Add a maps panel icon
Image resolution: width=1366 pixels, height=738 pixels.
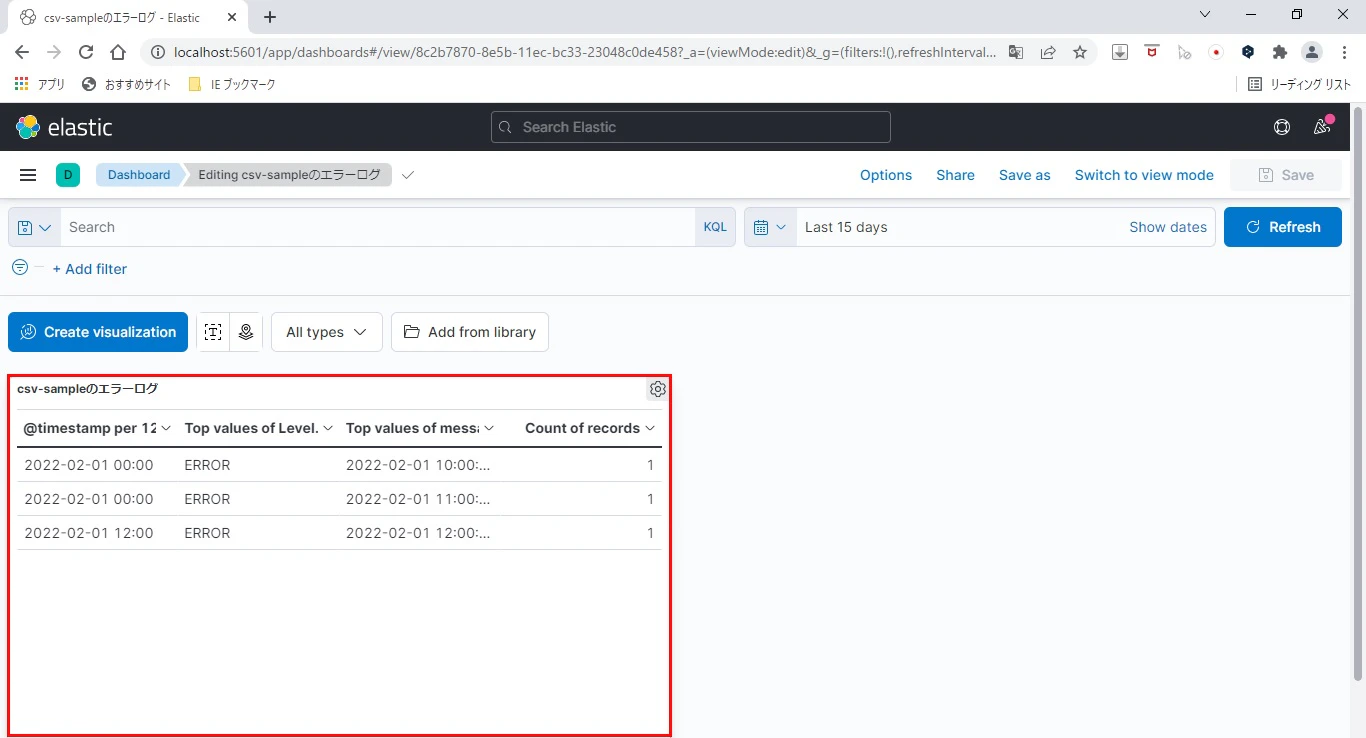(246, 332)
